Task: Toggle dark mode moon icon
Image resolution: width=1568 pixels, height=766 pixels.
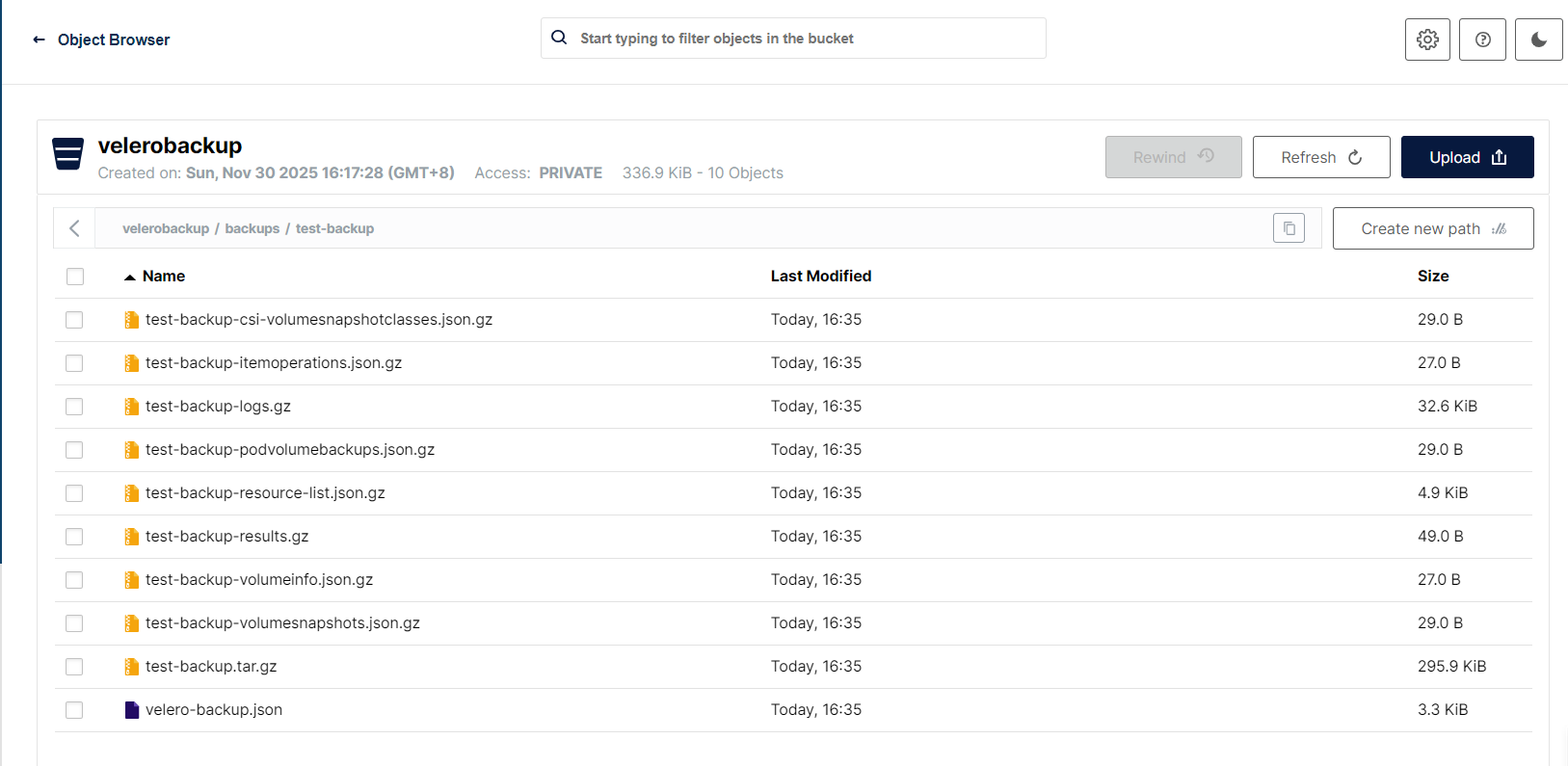Action: (1538, 40)
